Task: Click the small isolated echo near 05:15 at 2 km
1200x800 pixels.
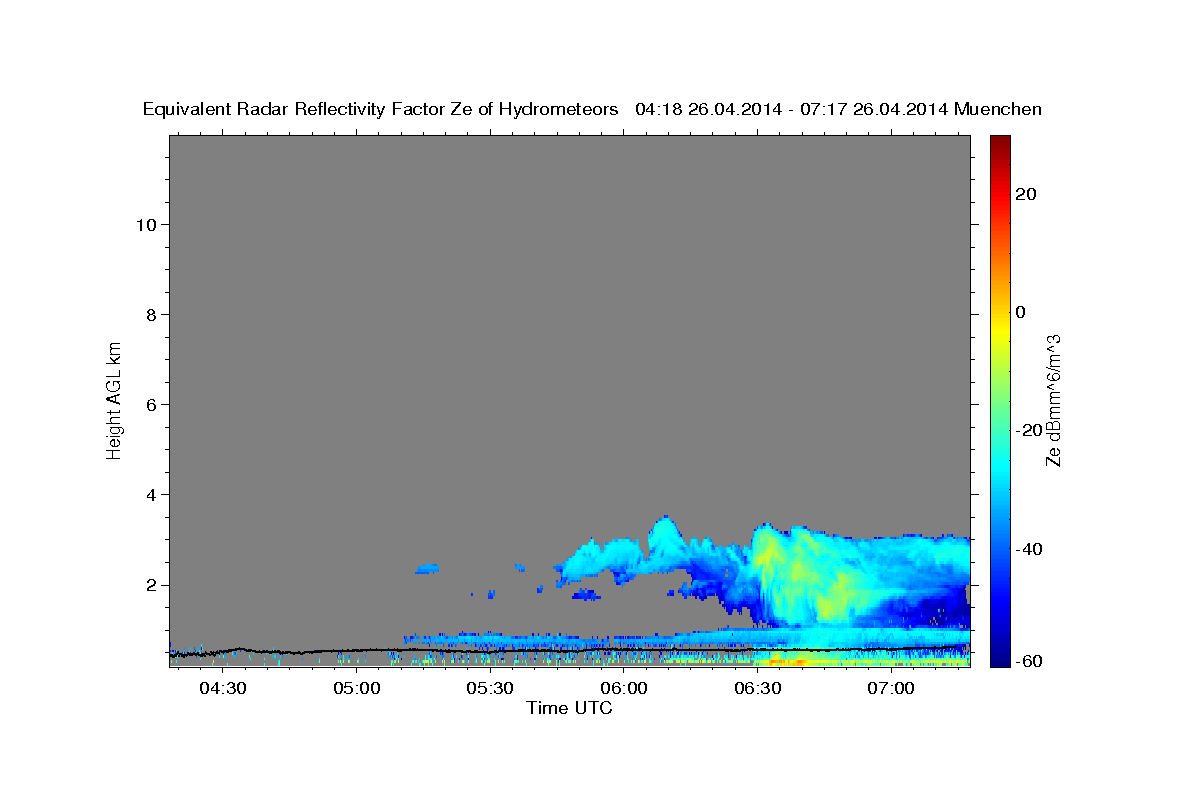Action: [x=427, y=569]
